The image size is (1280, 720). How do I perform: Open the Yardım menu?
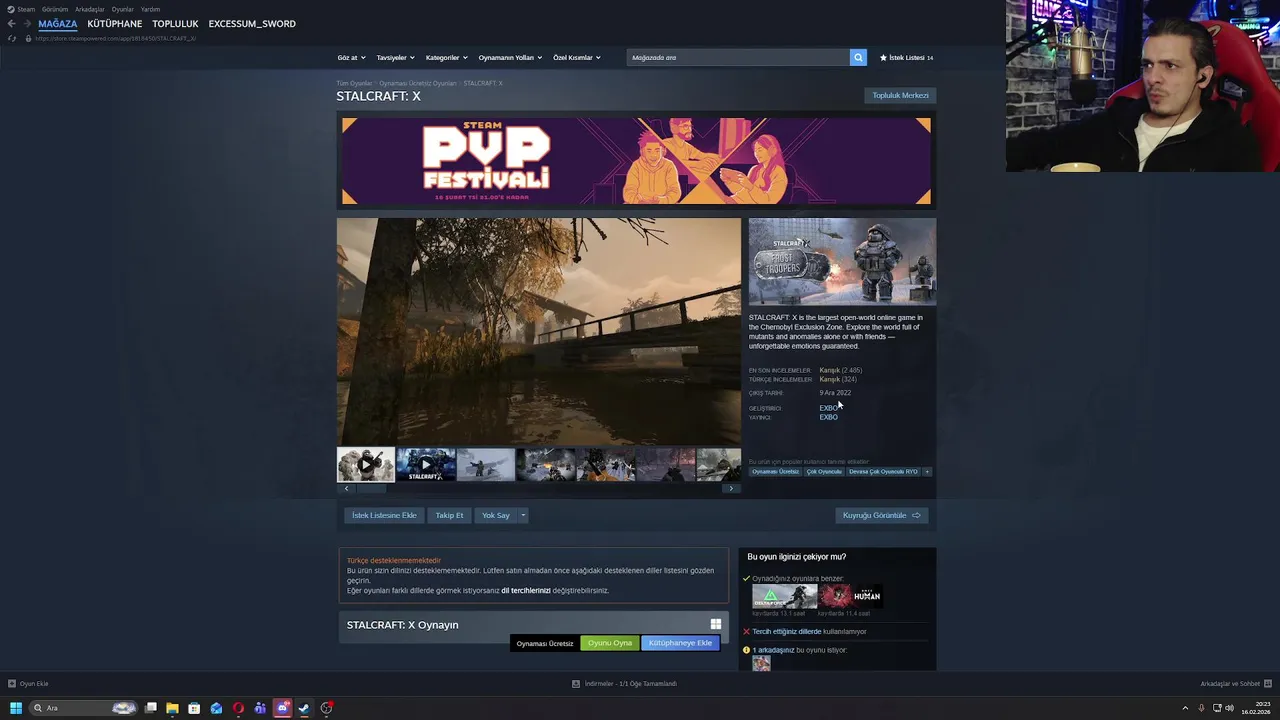[x=150, y=9]
